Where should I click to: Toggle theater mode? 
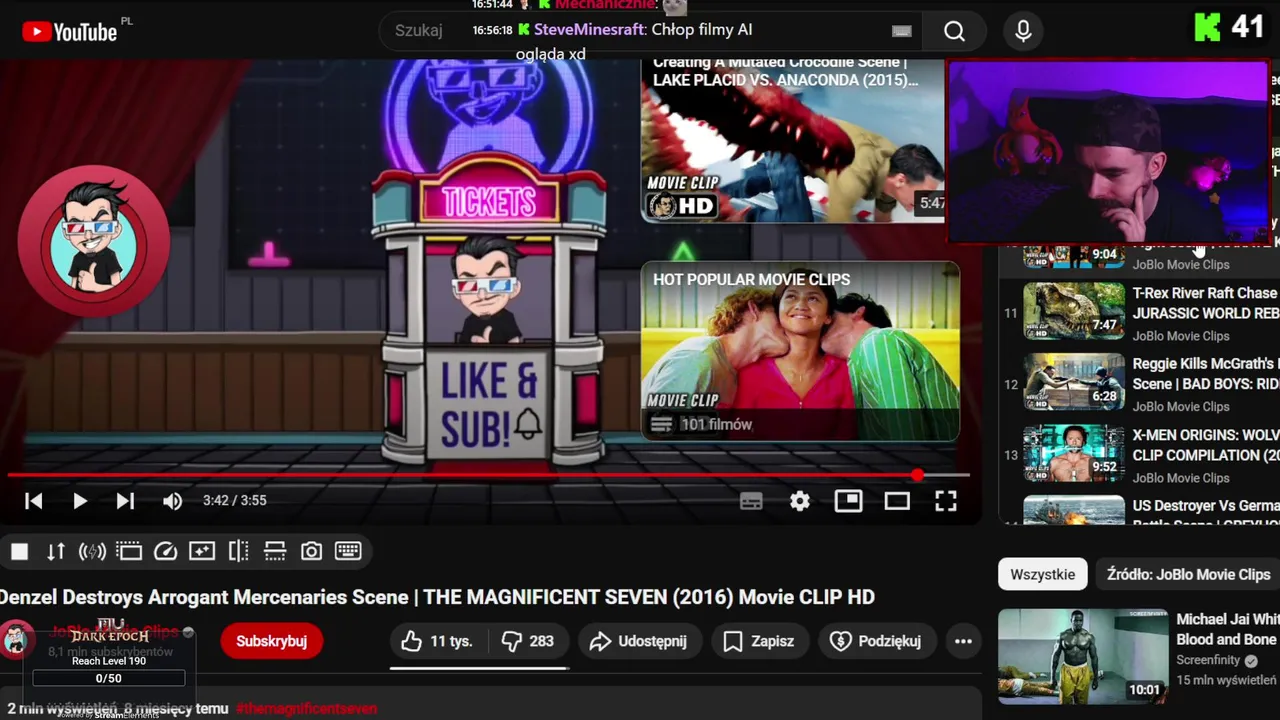coord(897,501)
